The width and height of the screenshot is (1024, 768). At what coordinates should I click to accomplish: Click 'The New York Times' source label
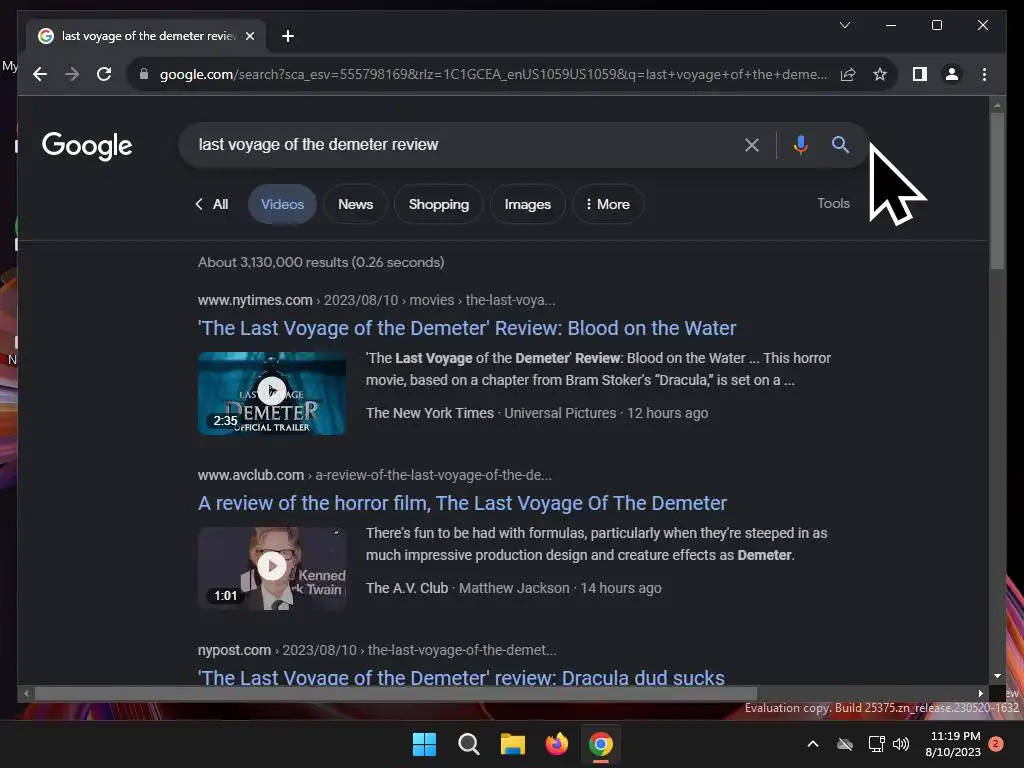coord(430,413)
